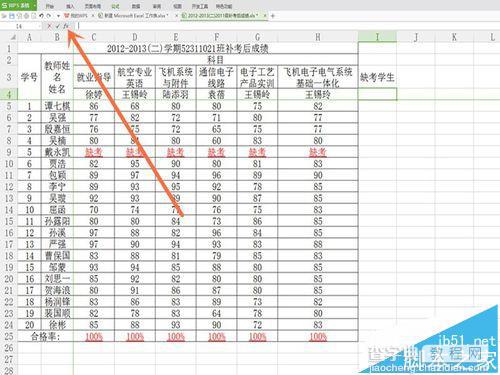
Task: Click the 飞机电子电气系统基础一体化 header cell
Action: 318,77
